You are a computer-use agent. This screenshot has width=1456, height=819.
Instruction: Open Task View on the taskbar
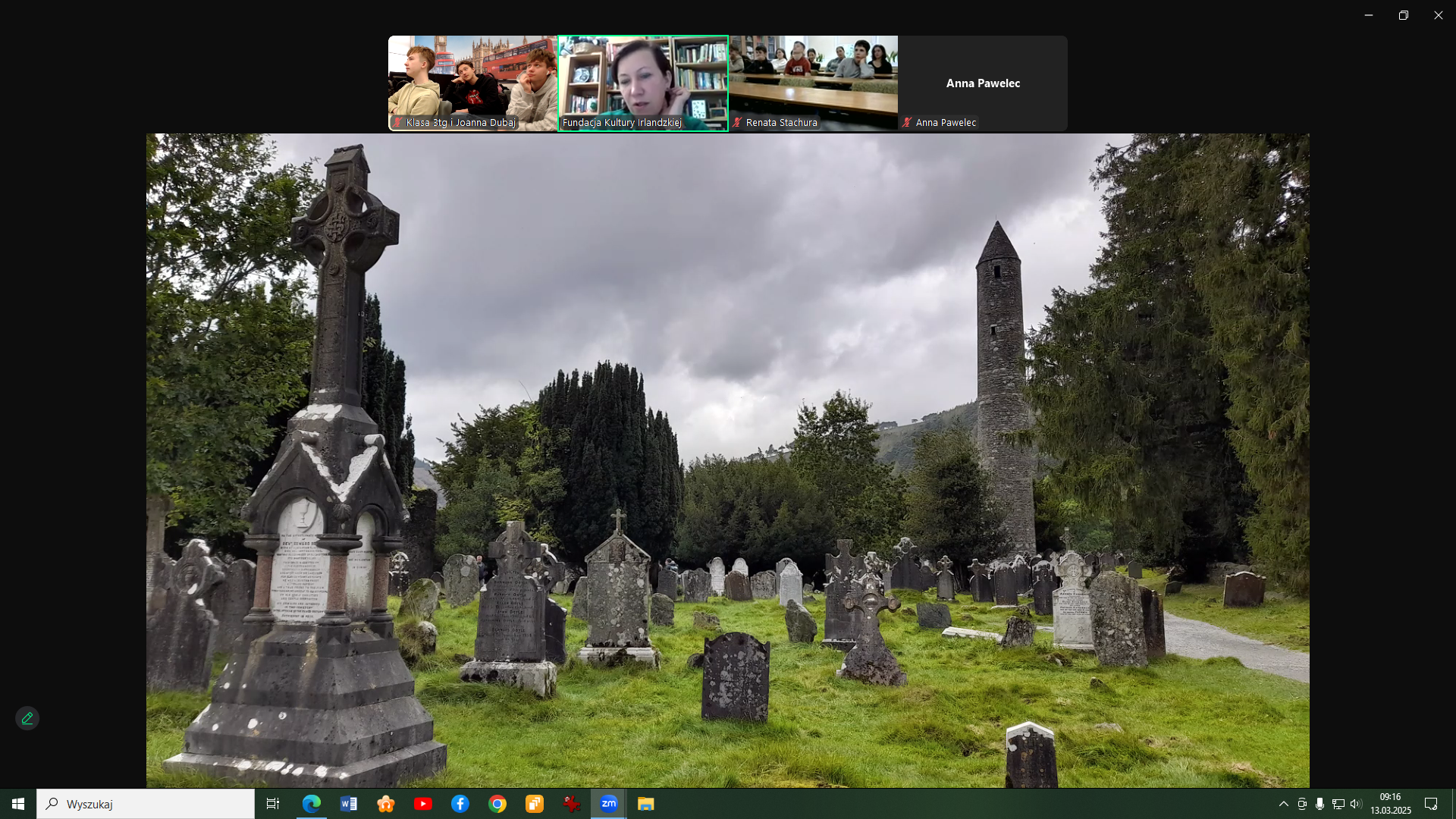273,804
